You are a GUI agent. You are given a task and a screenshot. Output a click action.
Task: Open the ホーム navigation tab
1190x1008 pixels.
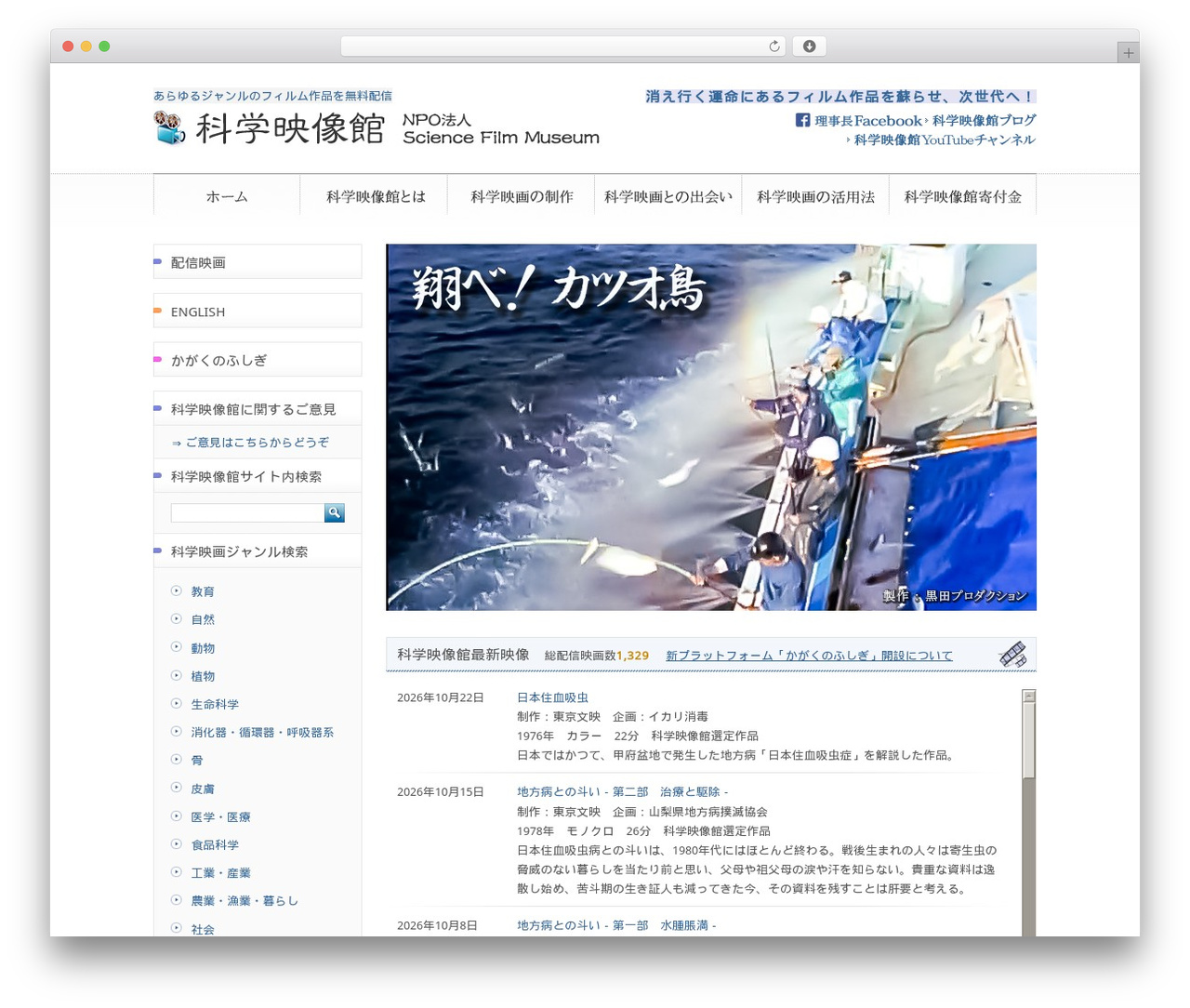(227, 196)
